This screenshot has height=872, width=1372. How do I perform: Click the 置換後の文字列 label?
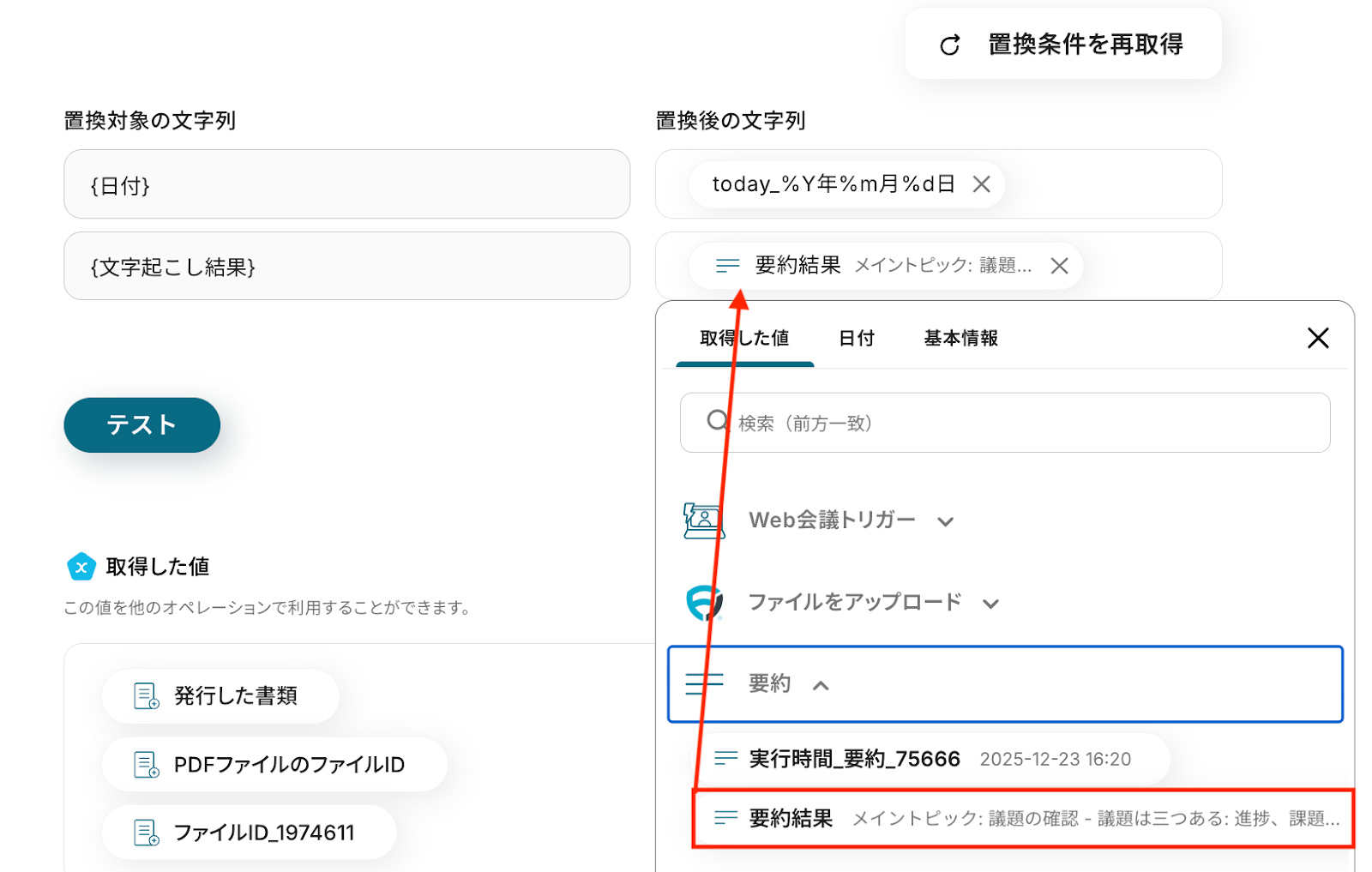tap(731, 121)
